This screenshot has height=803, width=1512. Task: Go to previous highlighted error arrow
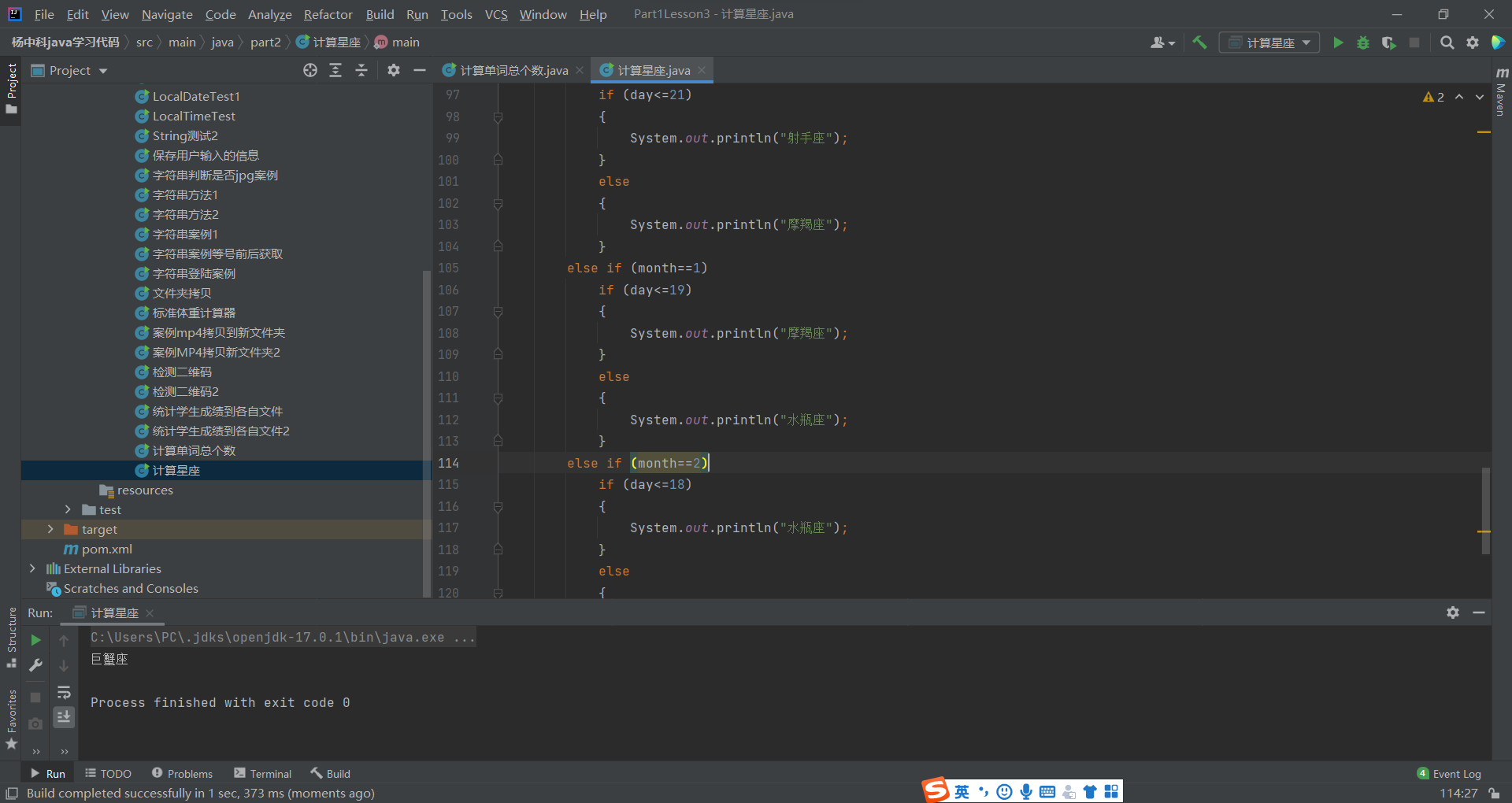pos(1459,97)
